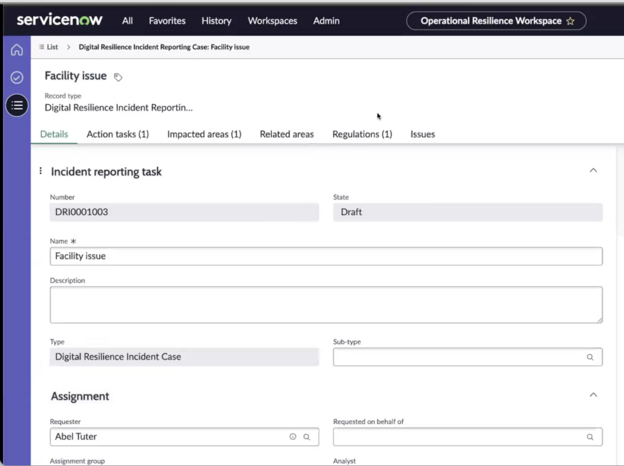
Task: Click the List breadcrumb icon
Action: 41,47
